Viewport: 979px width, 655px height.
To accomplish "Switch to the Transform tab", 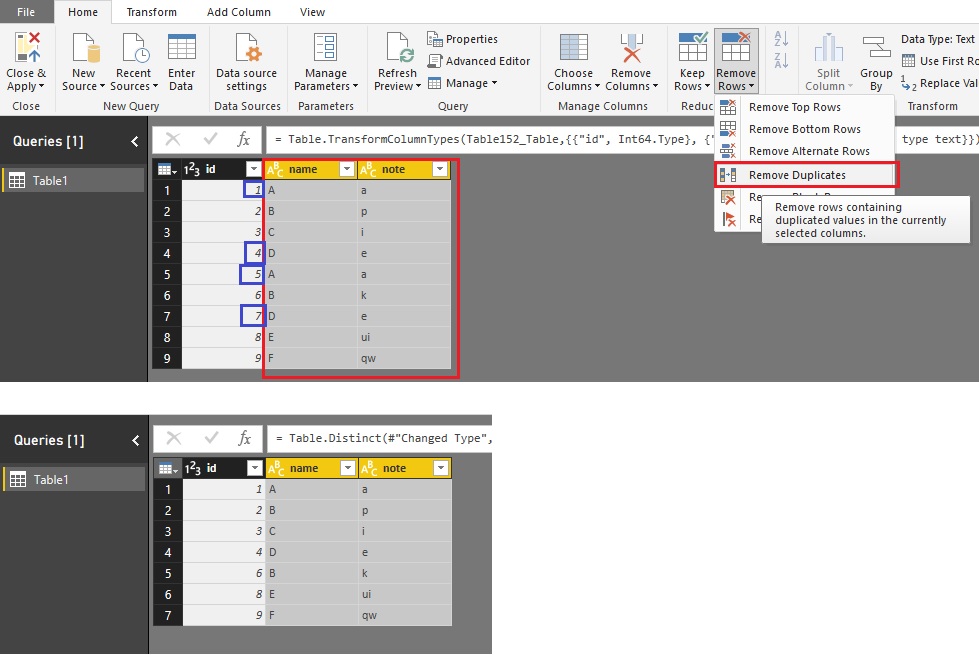I will point(152,12).
